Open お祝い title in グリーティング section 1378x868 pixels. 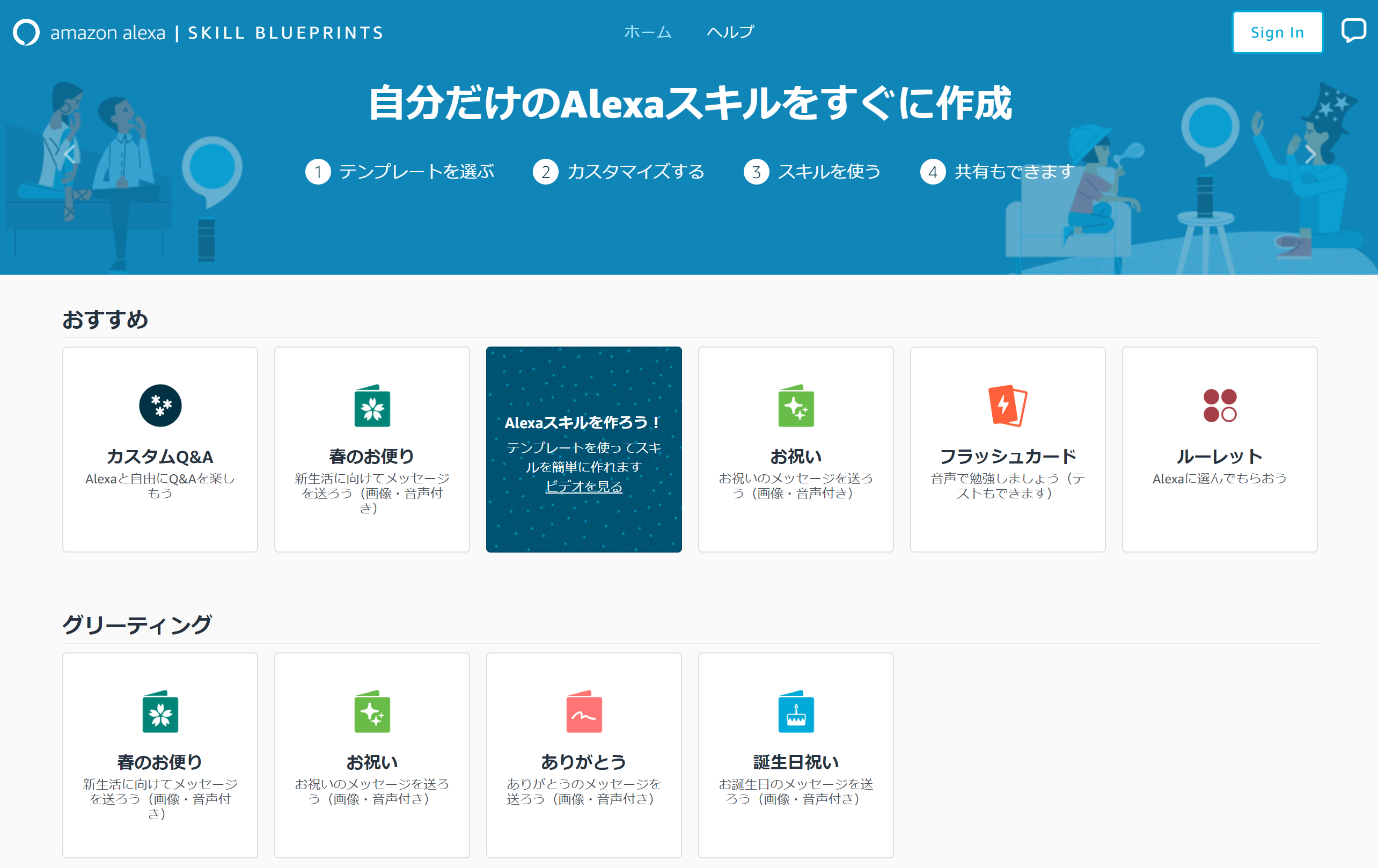(372, 762)
